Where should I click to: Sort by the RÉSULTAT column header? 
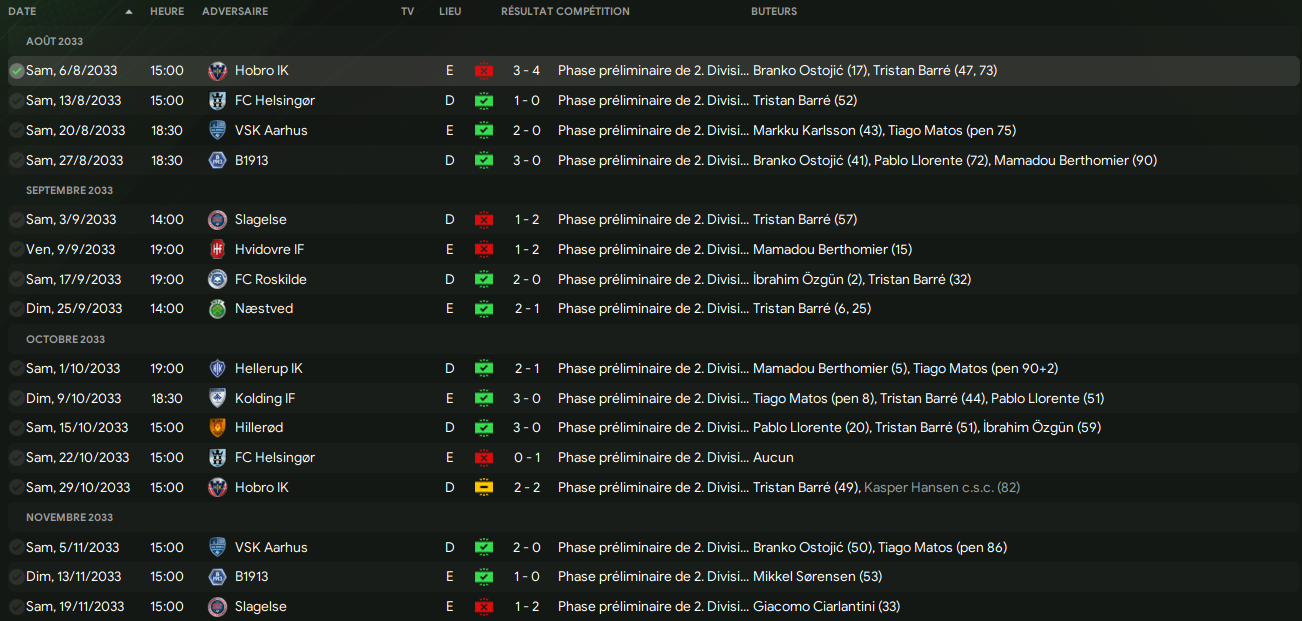[526, 12]
